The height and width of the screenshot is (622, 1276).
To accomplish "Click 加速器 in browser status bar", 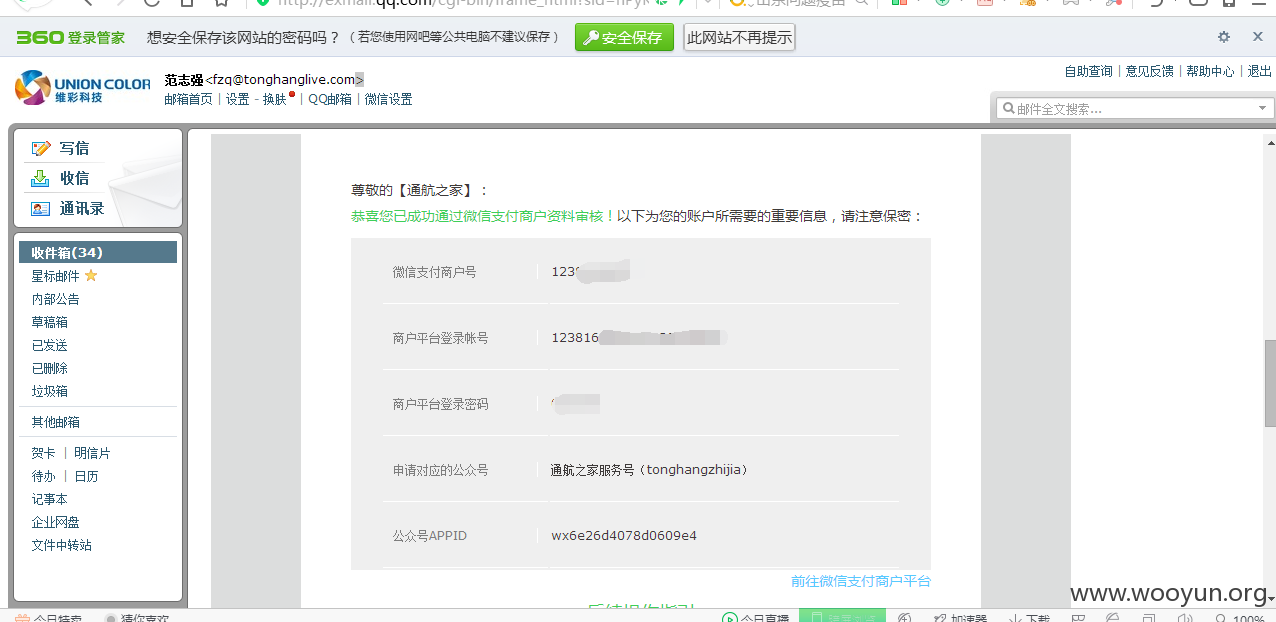I will point(958,618).
